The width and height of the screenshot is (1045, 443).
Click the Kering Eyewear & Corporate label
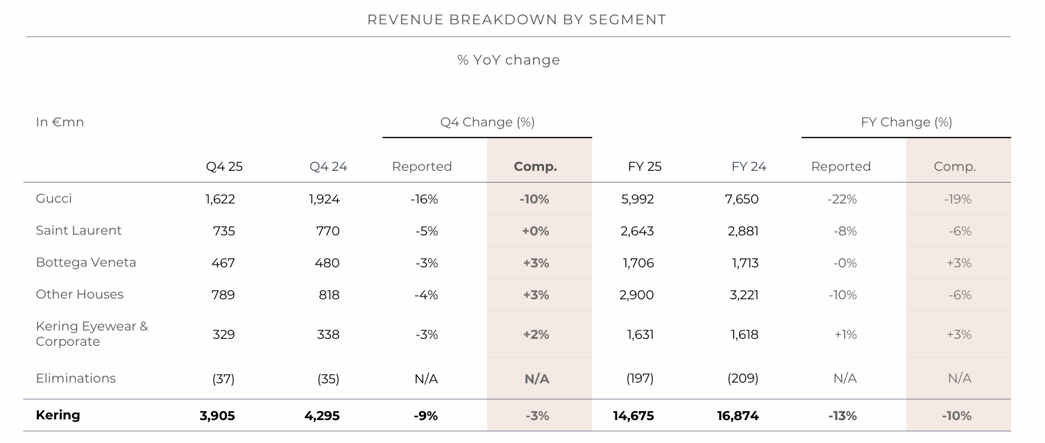coord(91,334)
